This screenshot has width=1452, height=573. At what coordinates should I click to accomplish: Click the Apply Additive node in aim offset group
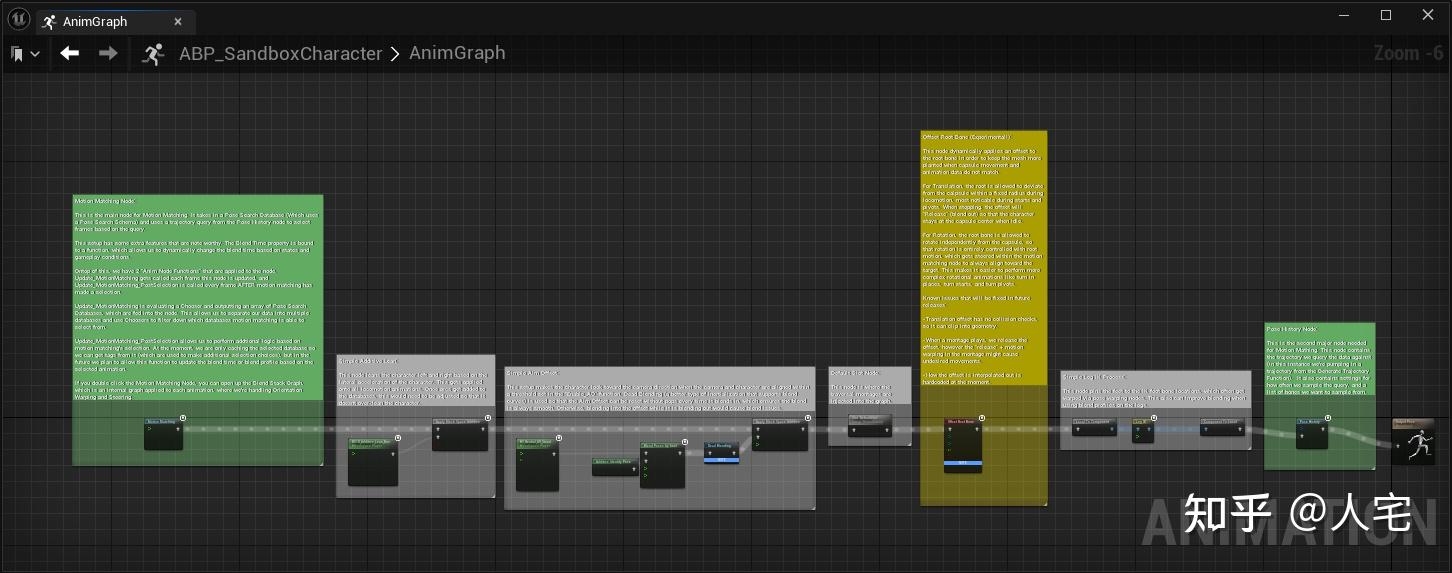[x=780, y=434]
